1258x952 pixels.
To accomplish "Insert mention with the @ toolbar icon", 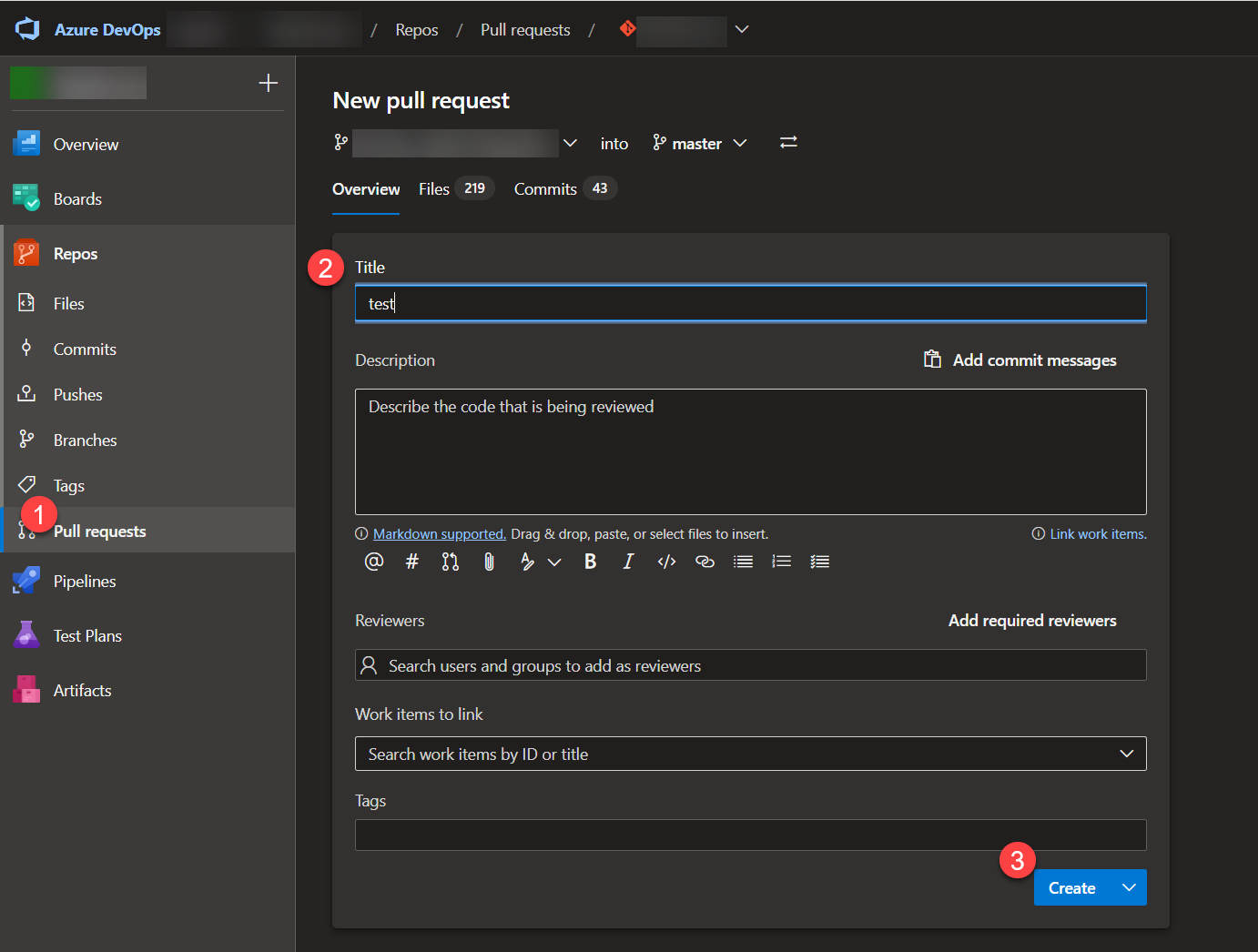I will [x=373, y=562].
